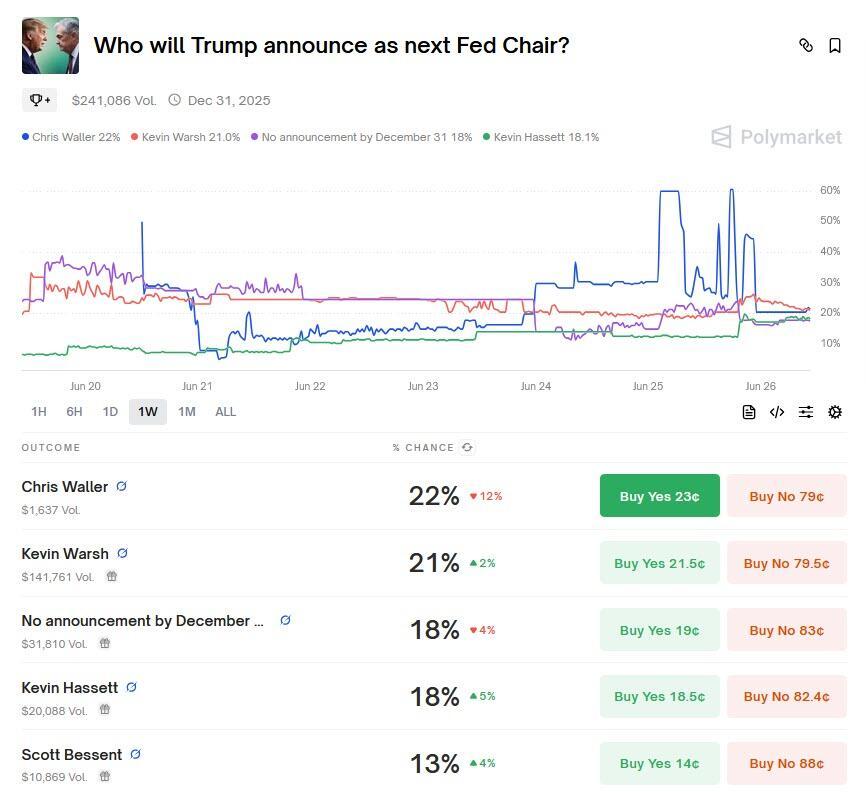
Task: Switch chart to 1M range
Action: coord(186,411)
